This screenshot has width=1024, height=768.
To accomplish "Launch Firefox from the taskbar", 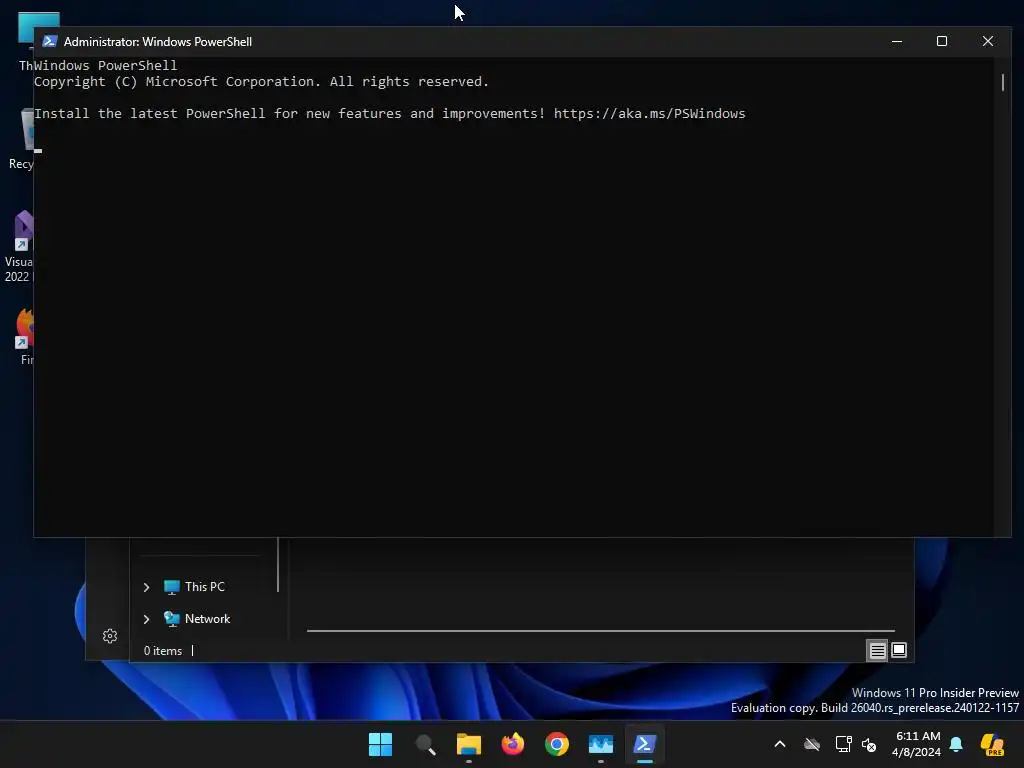I will point(513,744).
